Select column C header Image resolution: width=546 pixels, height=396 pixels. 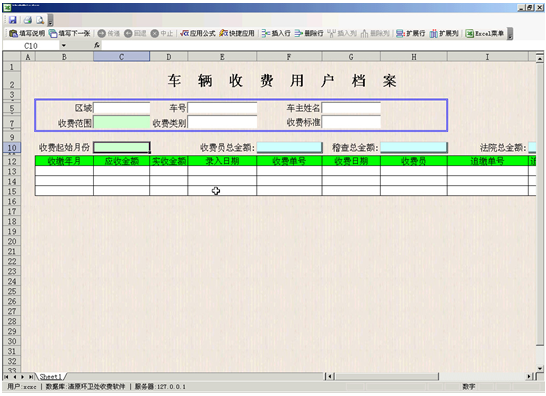click(x=122, y=57)
